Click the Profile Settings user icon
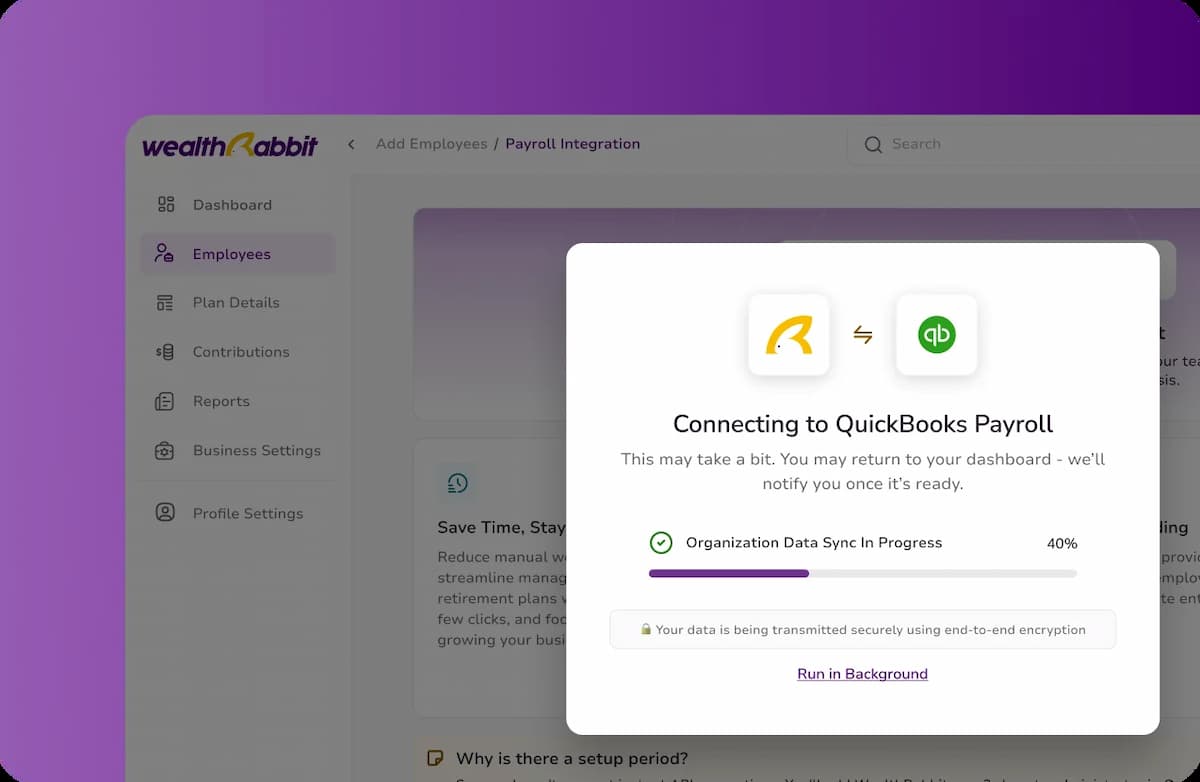 [165, 512]
